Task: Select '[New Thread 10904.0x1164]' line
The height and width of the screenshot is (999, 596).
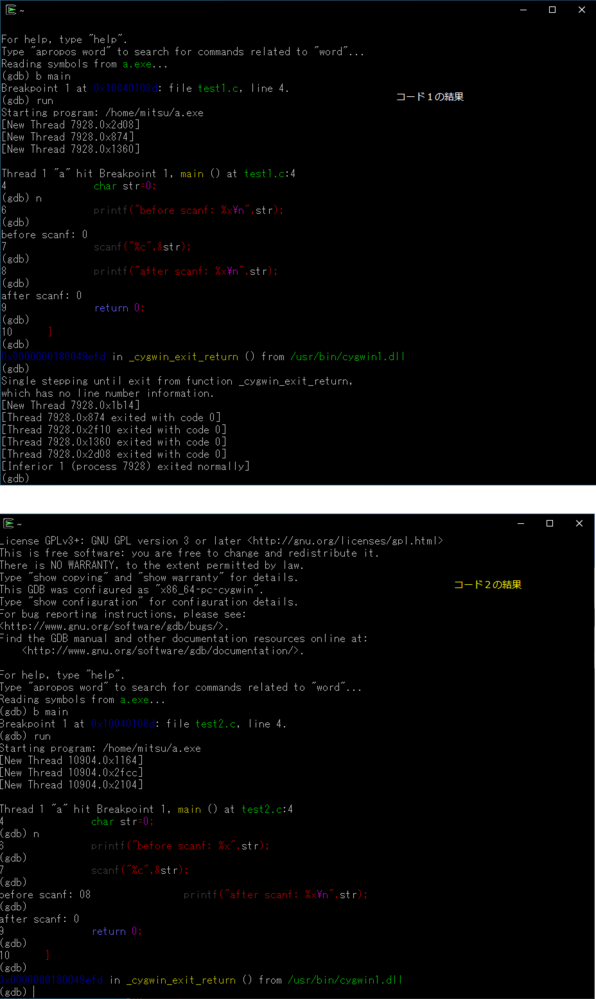Action: coord(71,761)
